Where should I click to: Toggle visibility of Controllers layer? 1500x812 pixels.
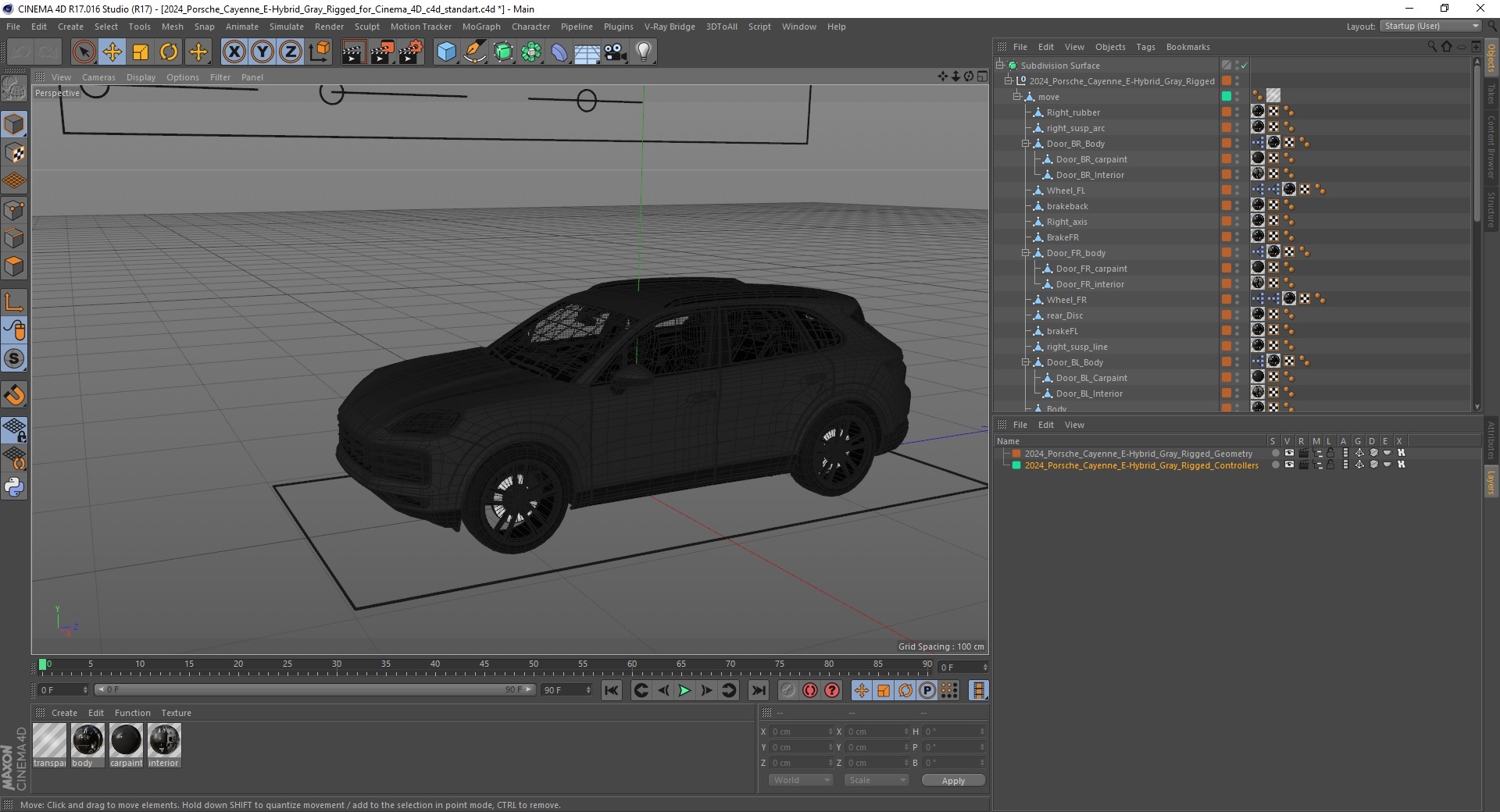coord(1290,465)
